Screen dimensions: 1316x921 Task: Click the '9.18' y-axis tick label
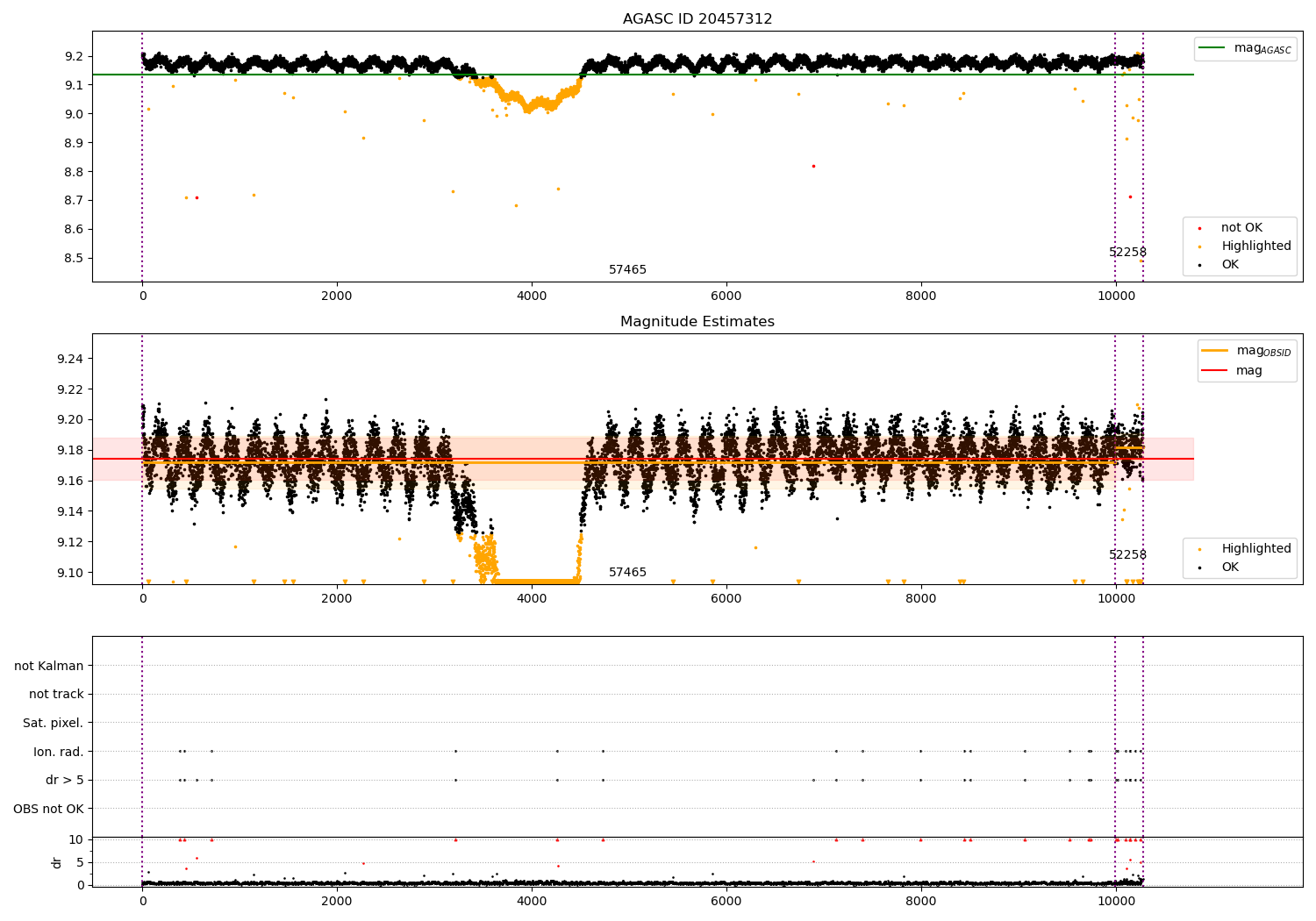pos(70,451)
